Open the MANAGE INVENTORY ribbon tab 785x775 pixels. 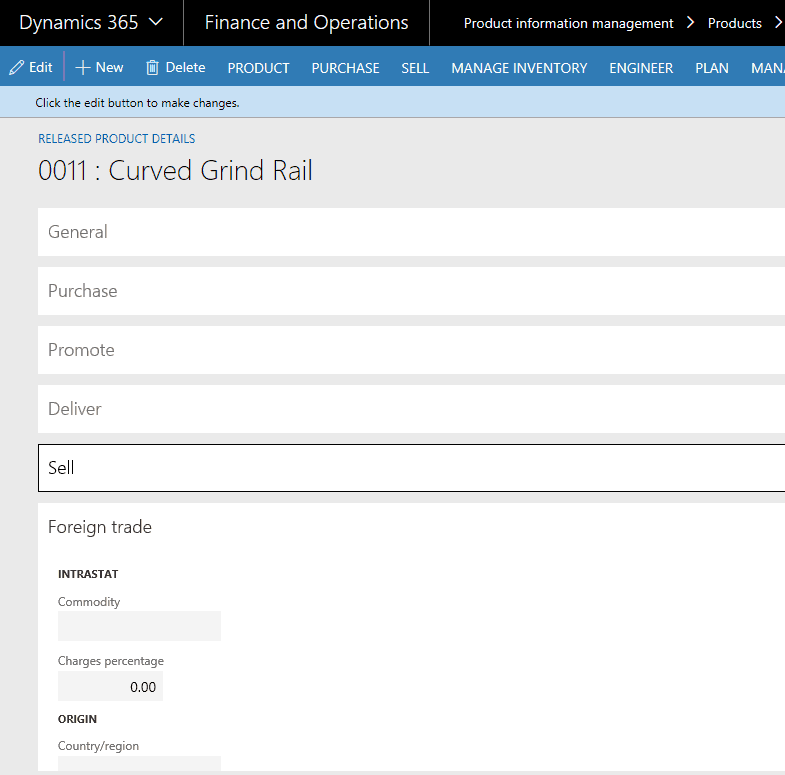click(519, 68)
